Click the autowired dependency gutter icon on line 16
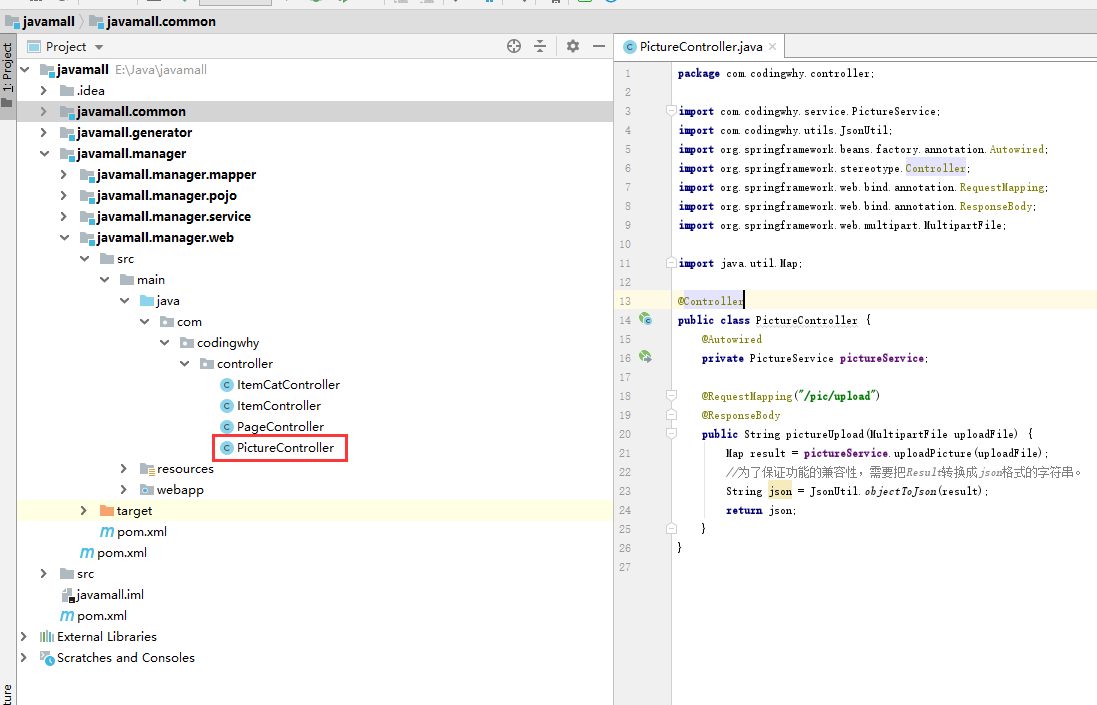Image resolution: width=1097 pixels, height=705 pixels. point(645,357)
